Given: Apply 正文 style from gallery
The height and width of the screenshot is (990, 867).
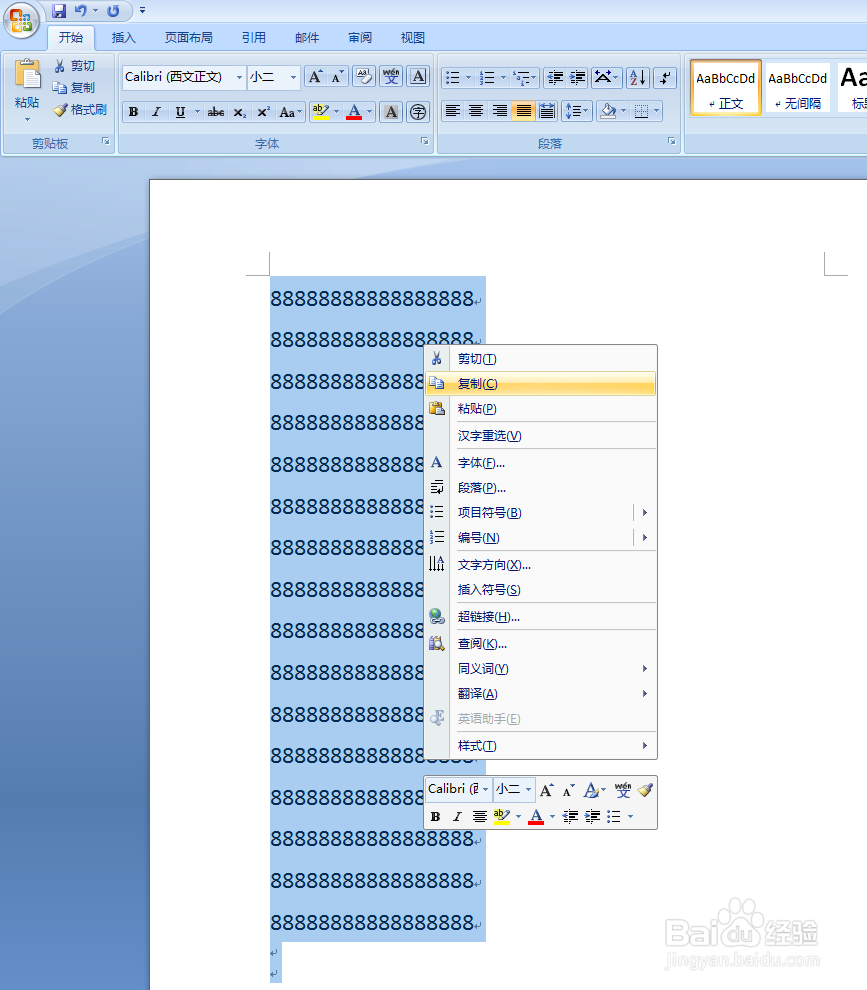Looking at the screenshot, I should click(x=726, y=88).
